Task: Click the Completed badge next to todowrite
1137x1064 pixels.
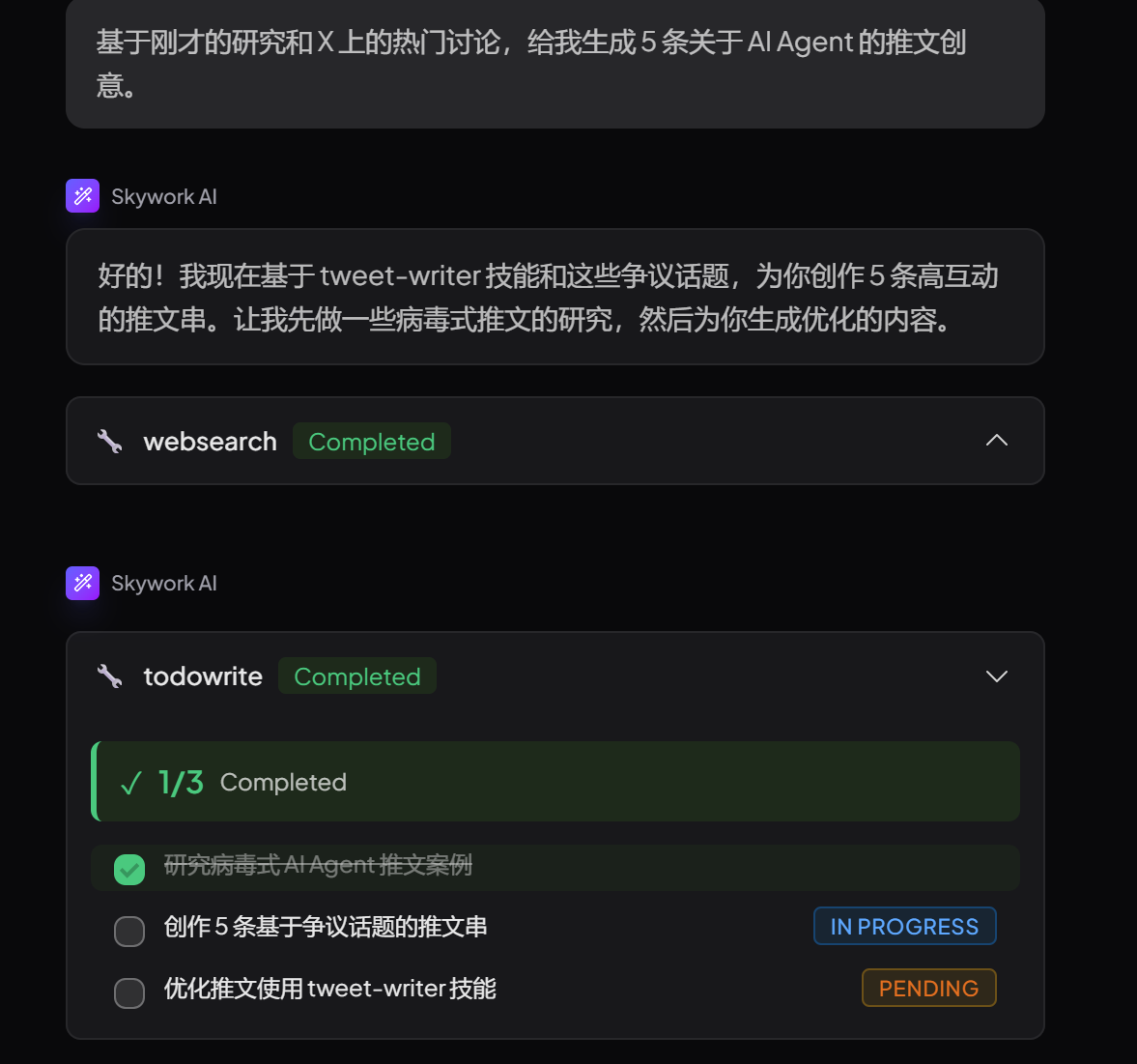Action: 356,676
